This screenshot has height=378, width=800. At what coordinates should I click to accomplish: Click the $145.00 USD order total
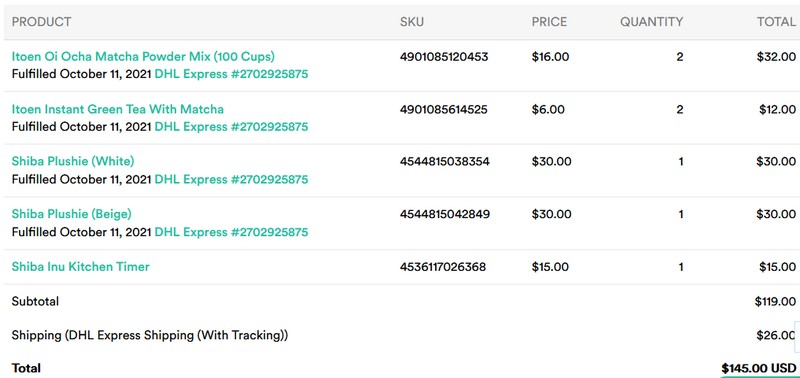coord(758,368)
